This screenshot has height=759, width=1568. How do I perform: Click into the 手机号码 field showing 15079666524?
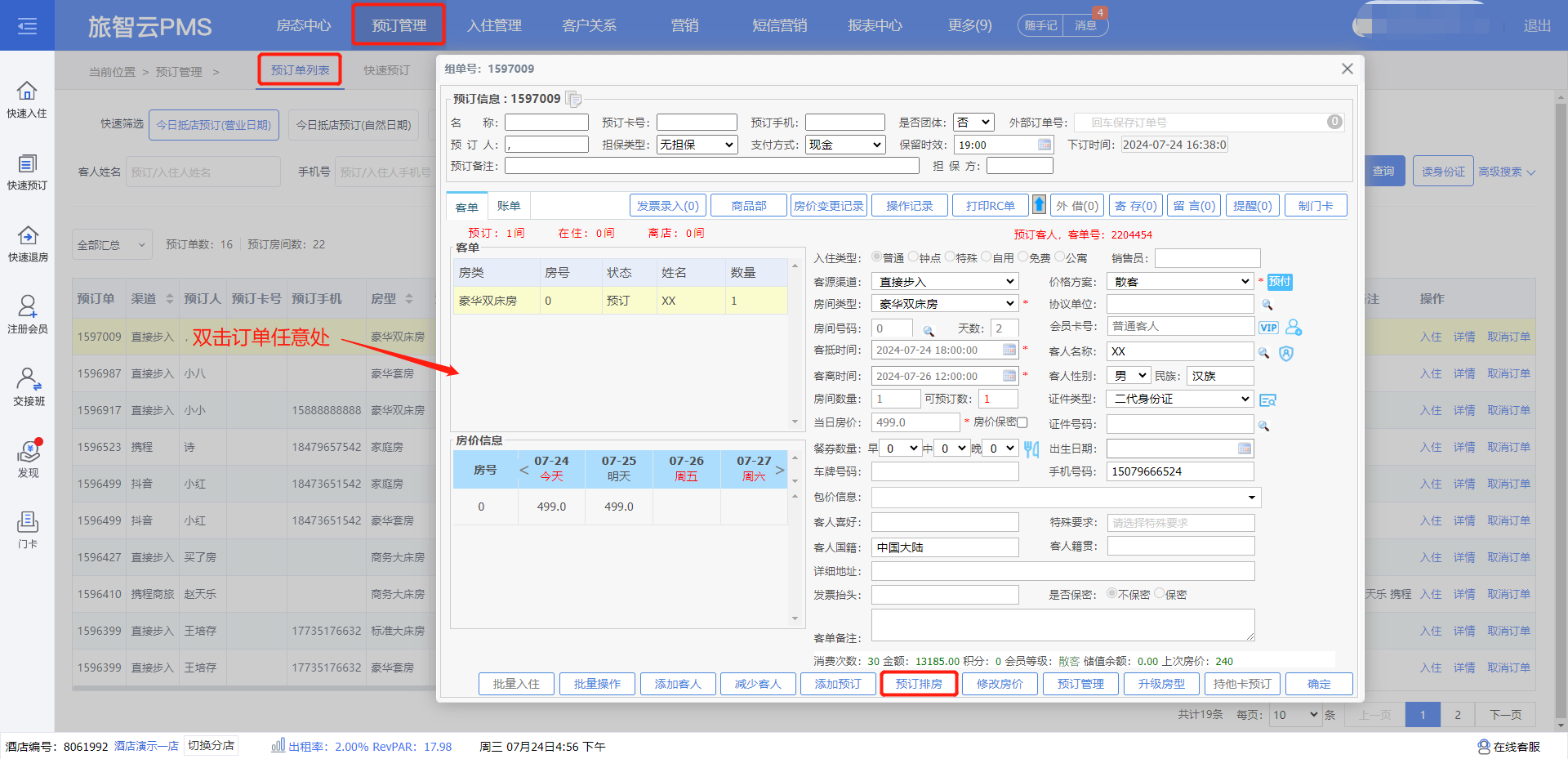[1180, 471]
